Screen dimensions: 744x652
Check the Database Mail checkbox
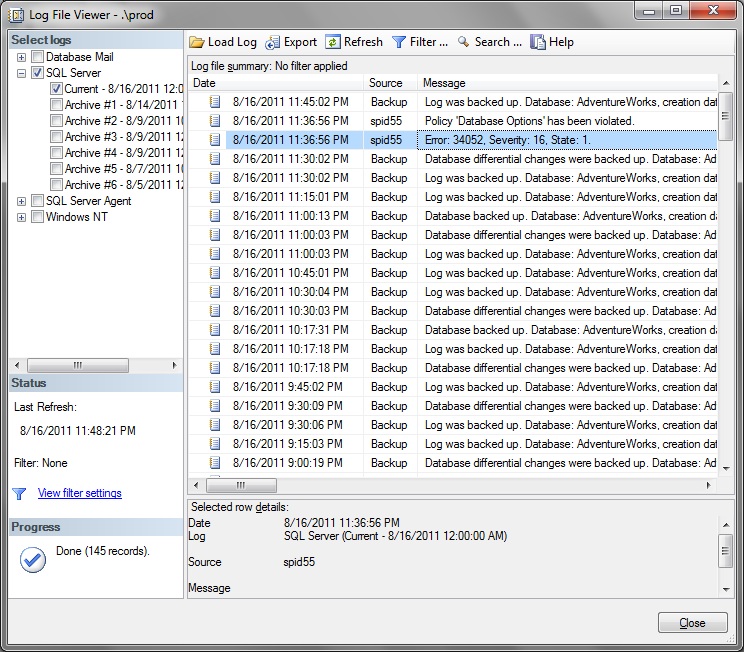[x=38, y=57]
